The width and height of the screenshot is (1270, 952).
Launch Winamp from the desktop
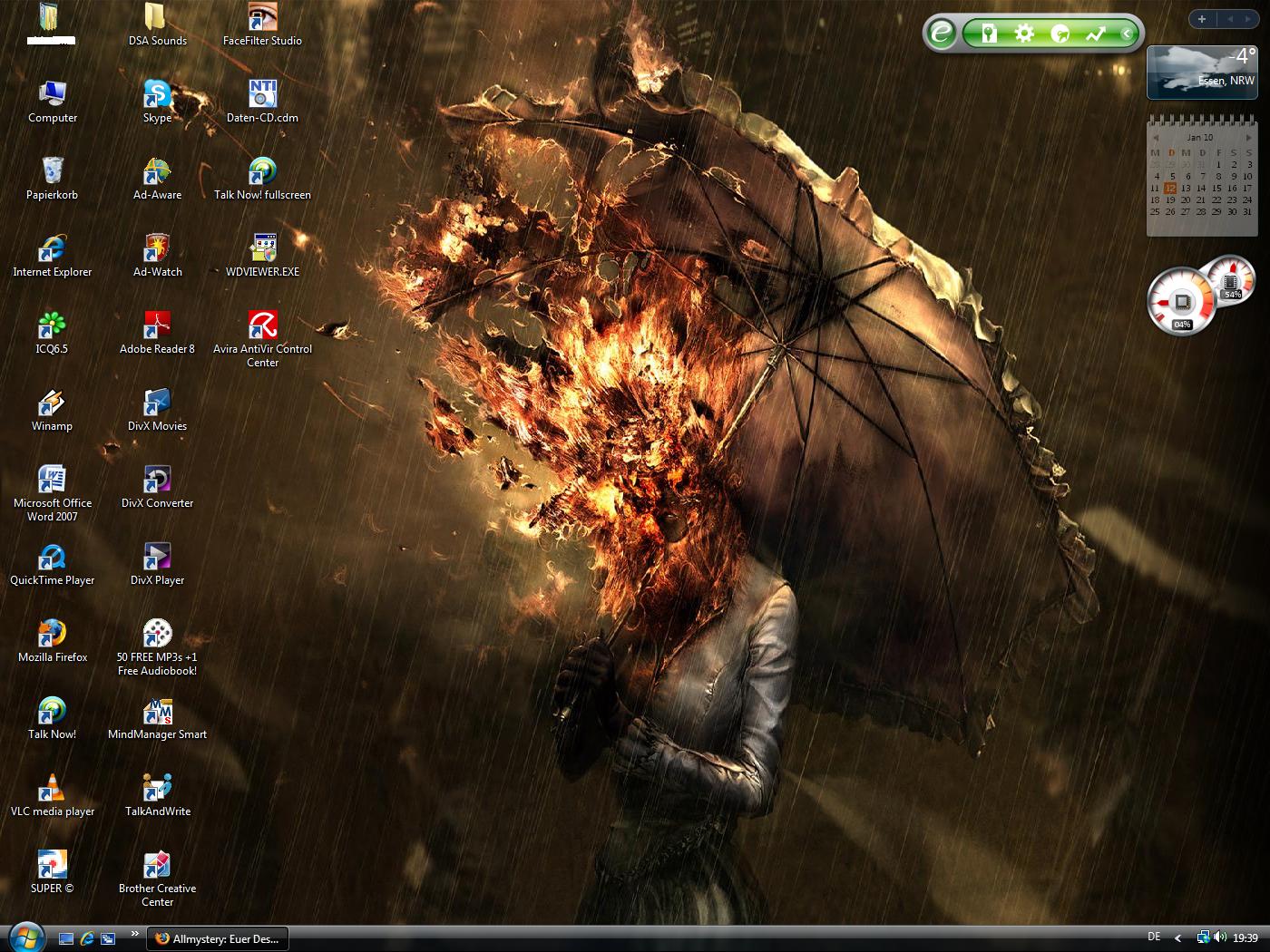click(53, 409)
